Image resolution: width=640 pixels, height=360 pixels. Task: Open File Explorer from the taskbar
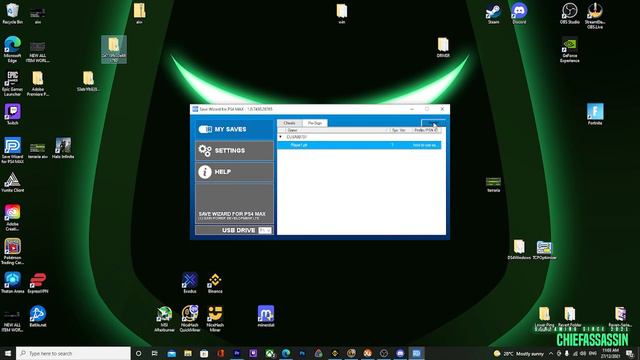tap(188, 353)
